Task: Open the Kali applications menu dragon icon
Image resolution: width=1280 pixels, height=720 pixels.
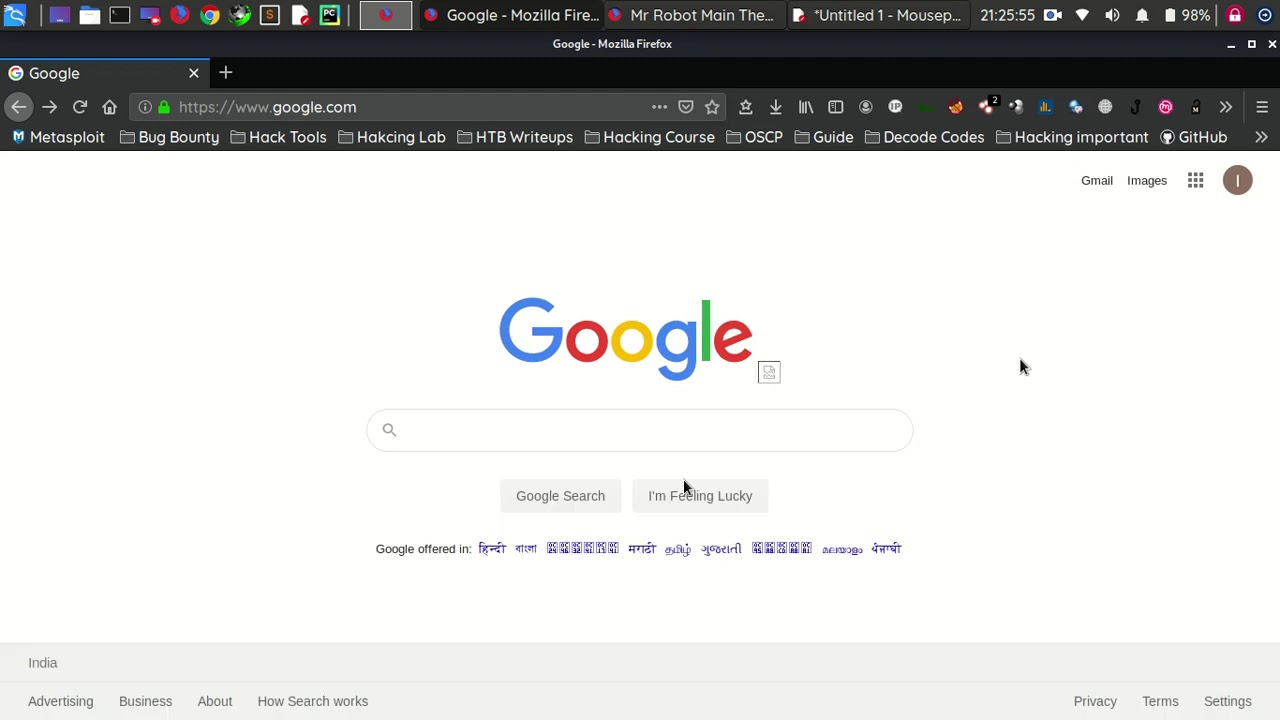Action: (x=15, y=15)
